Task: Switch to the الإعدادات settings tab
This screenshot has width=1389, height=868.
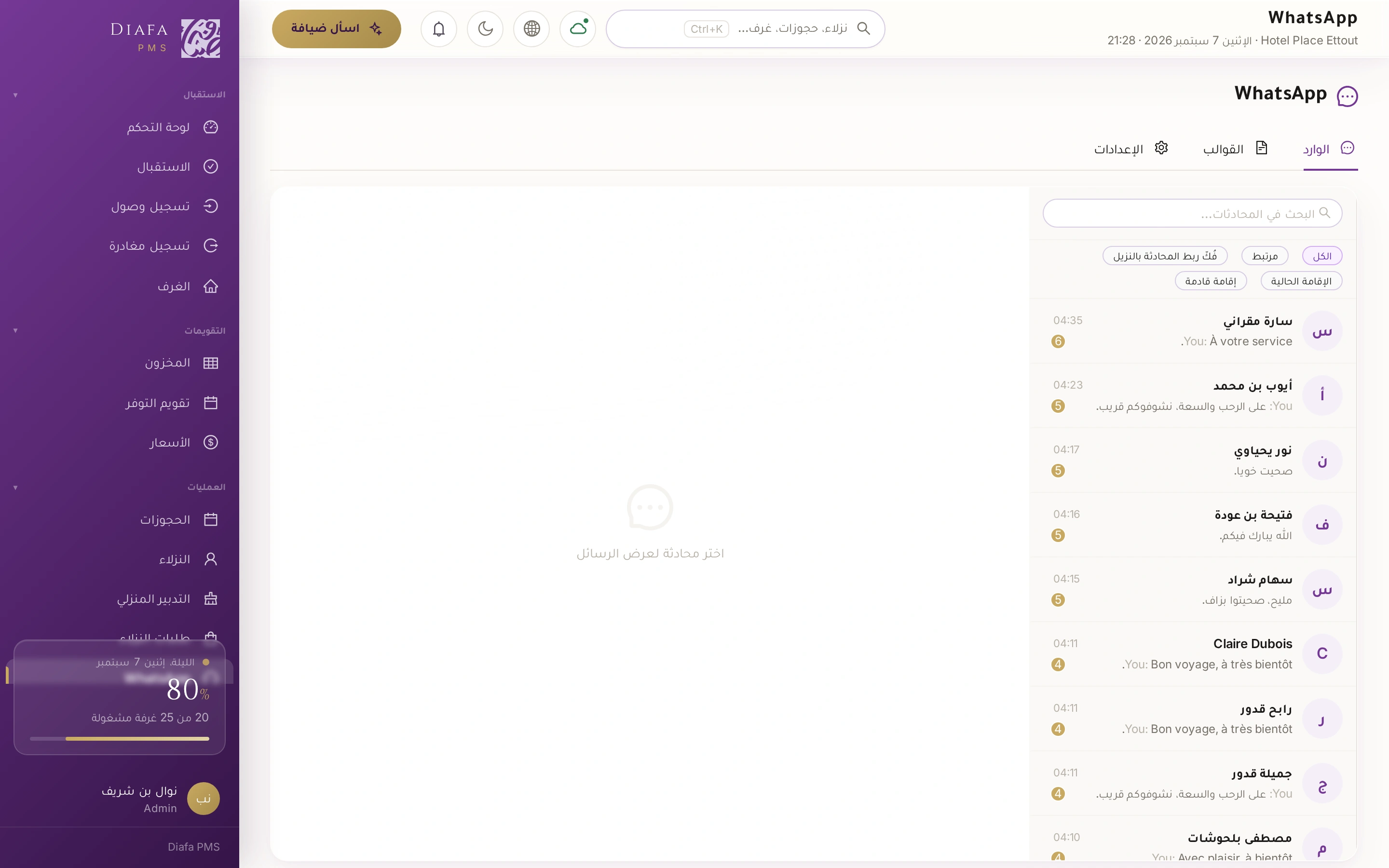Action: coord(1130,149)
